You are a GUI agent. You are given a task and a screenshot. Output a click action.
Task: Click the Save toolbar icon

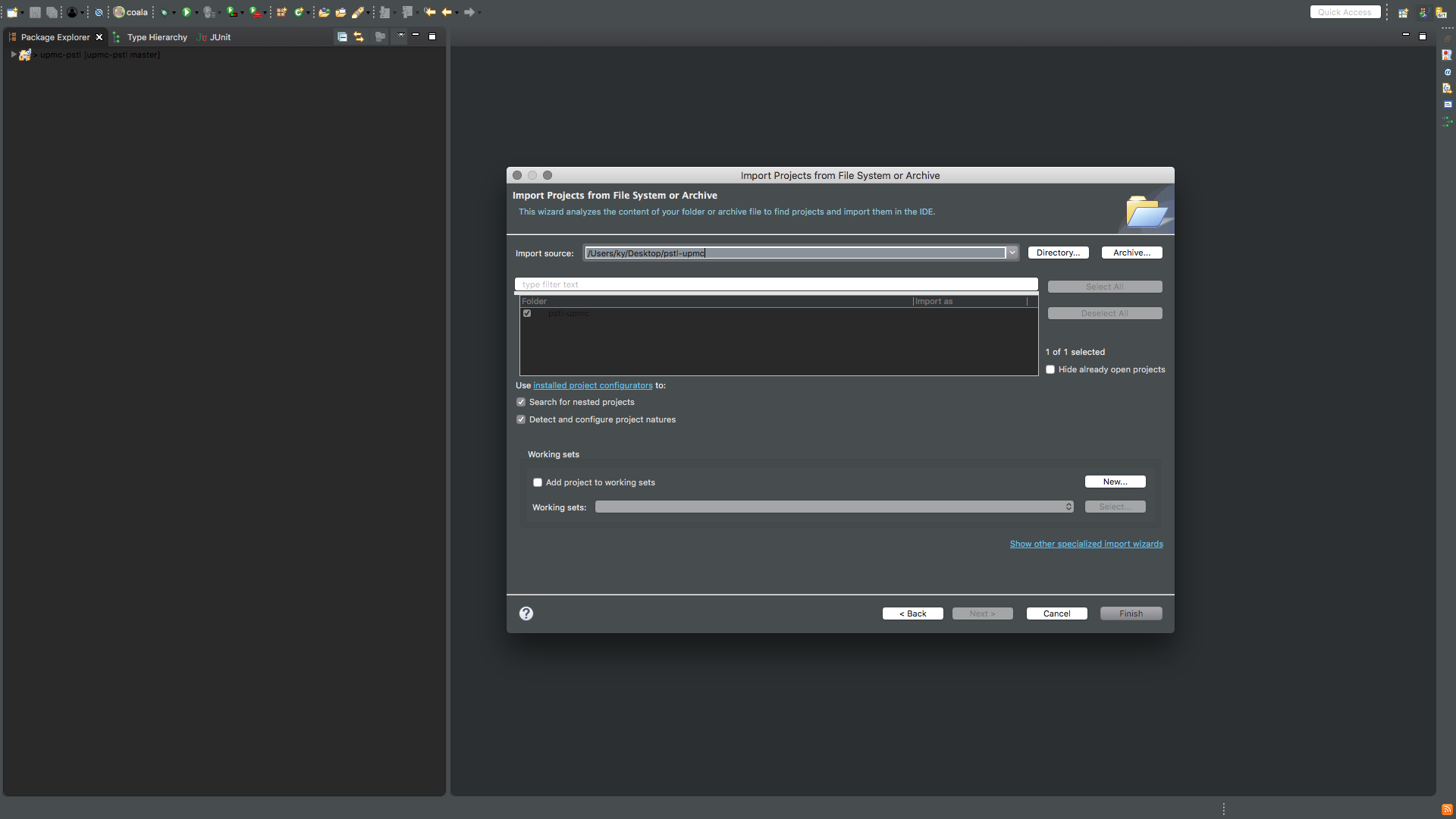[33, 11]
